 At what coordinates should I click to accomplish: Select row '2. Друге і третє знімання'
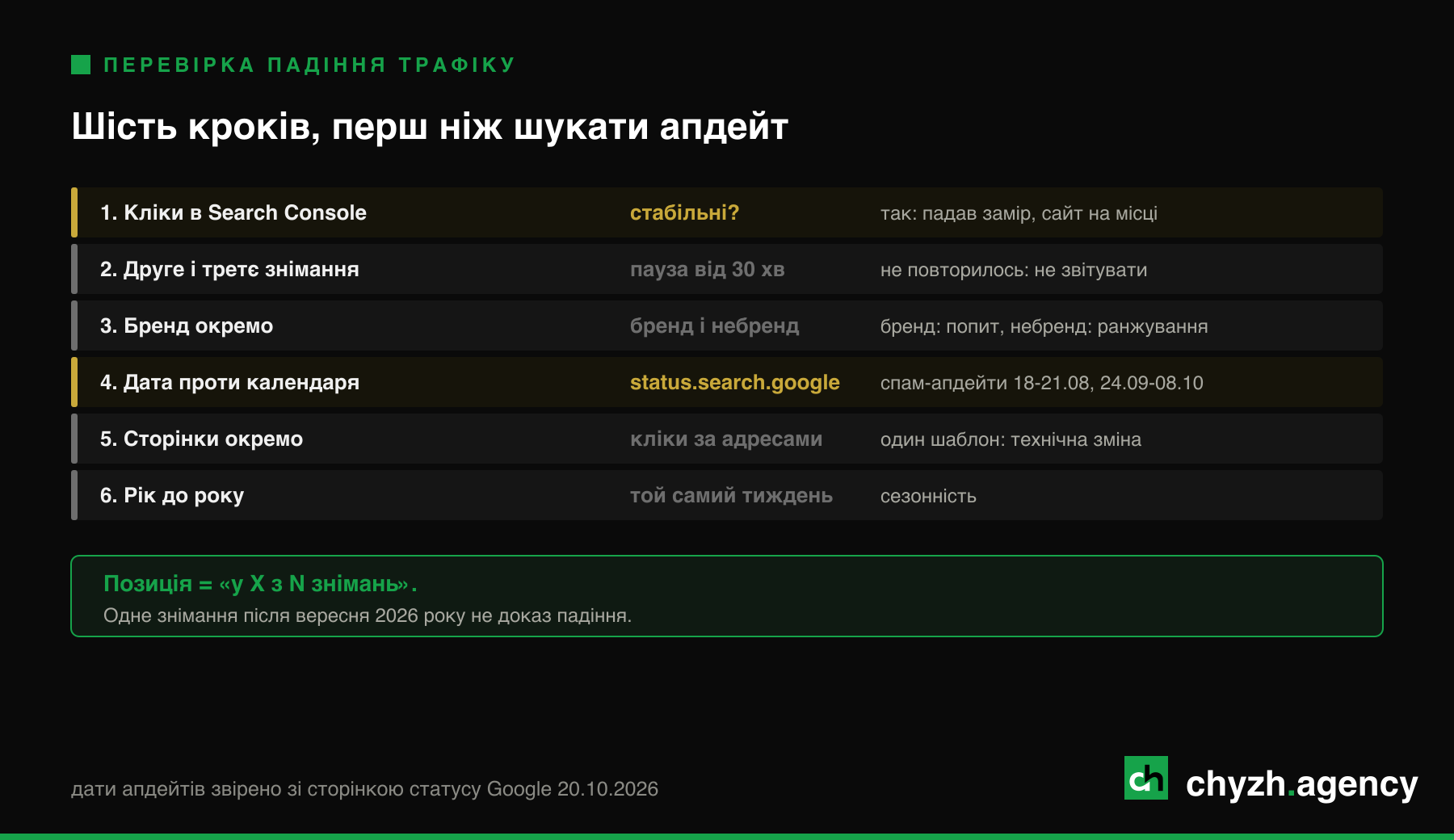727,269
